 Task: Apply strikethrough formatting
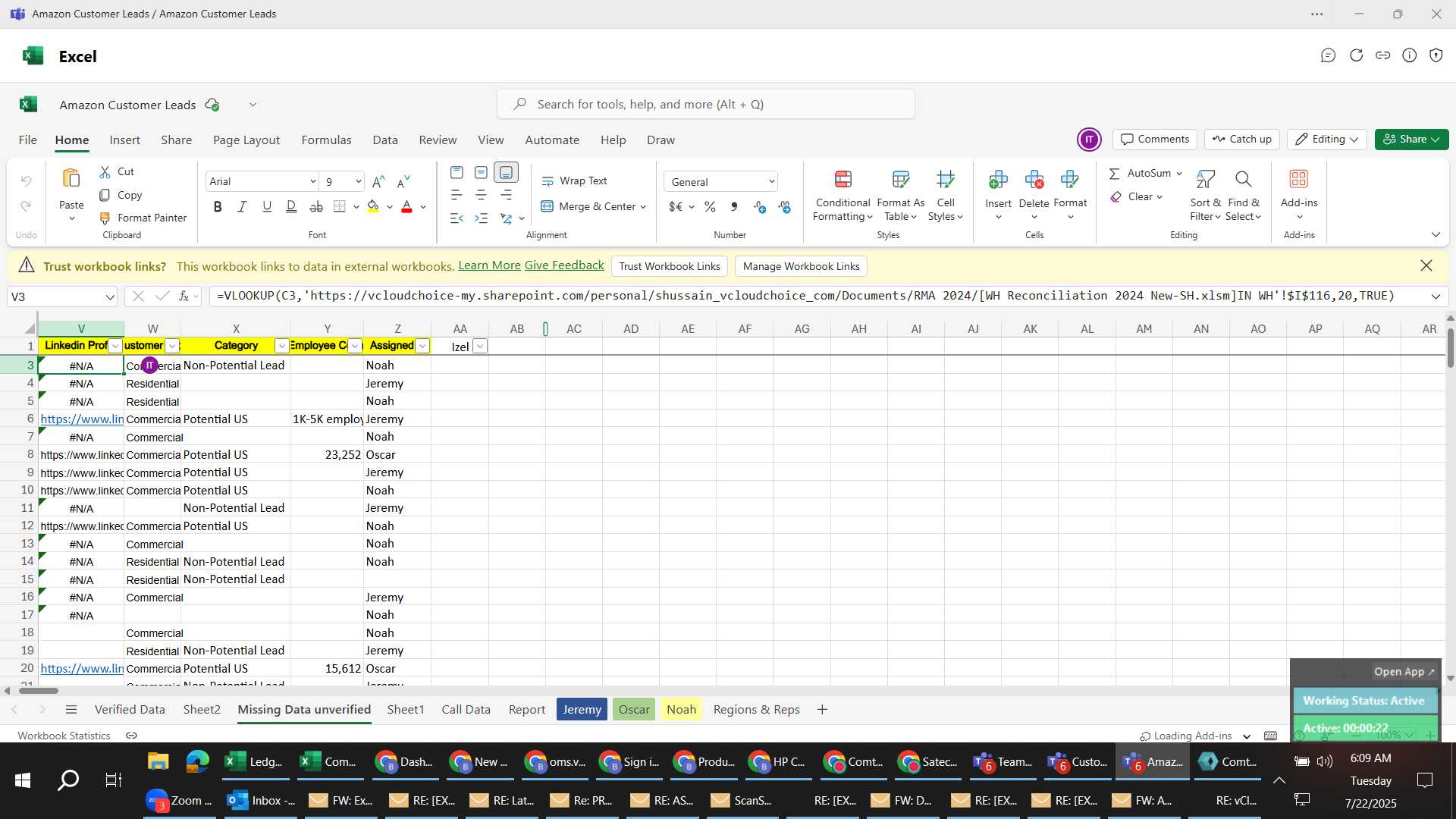(x=316, y=206)
